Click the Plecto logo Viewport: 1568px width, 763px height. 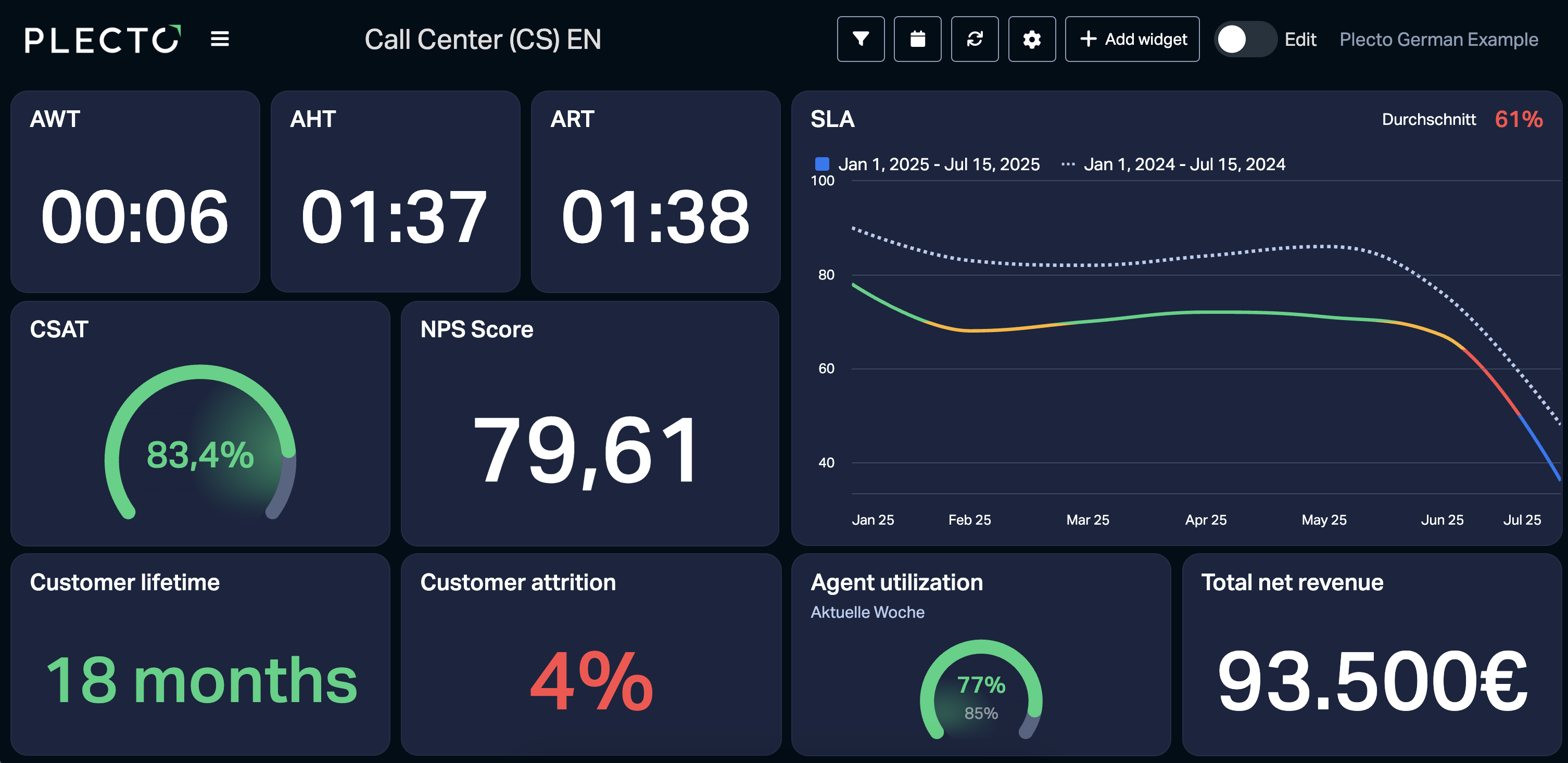[103, 40]
